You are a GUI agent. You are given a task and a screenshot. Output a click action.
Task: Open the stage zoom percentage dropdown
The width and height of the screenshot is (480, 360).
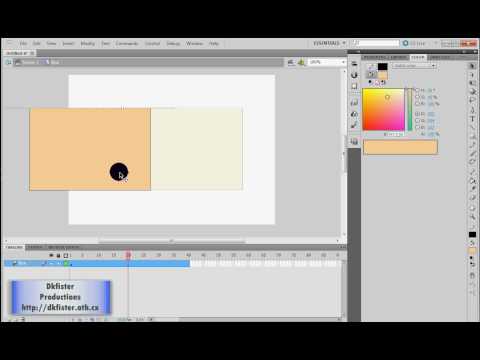click(x=327, y=62)
